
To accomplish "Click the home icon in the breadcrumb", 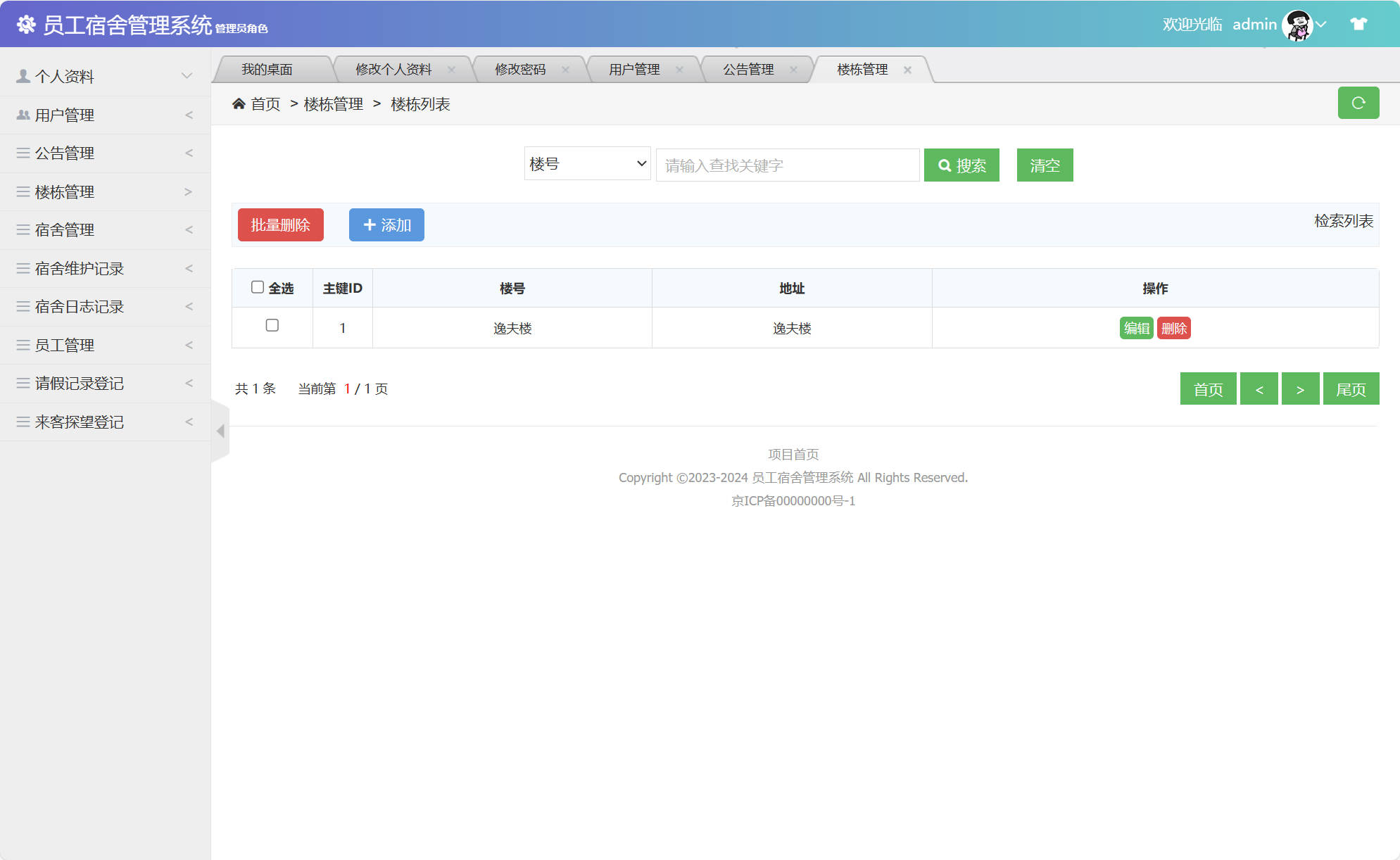I will pos(239,103).
